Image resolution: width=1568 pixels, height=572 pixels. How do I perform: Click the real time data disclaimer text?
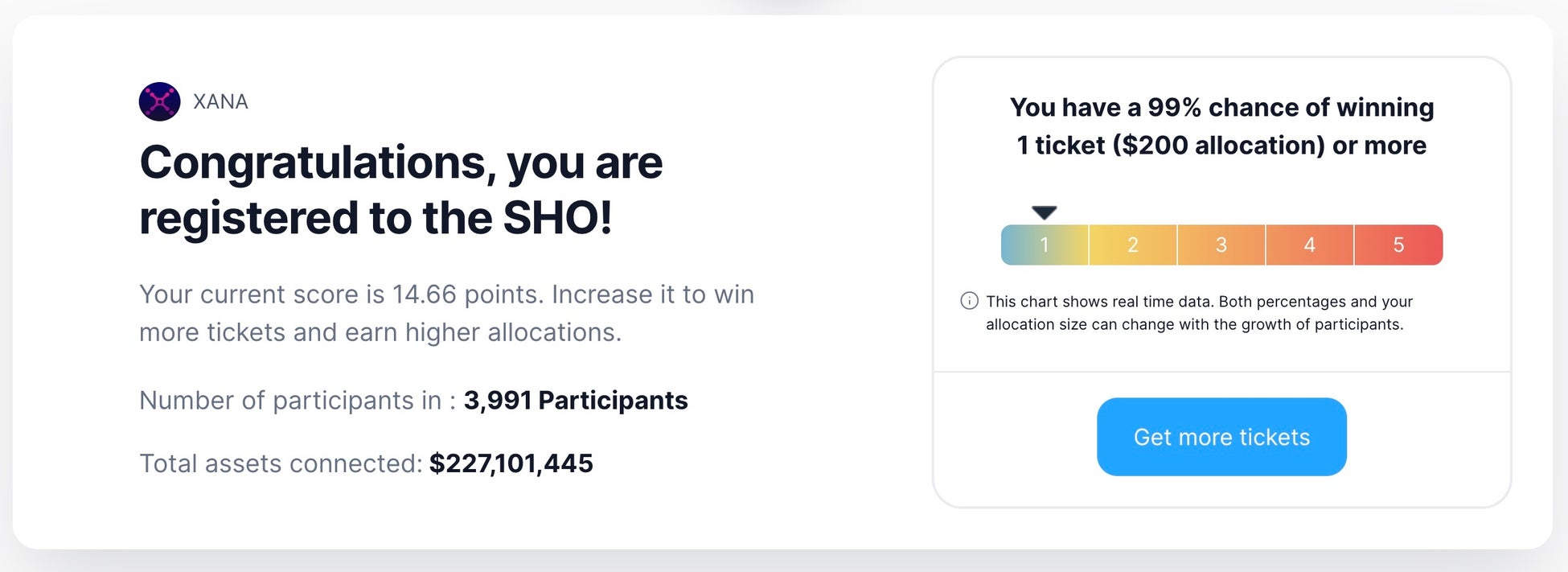coord(1198,313)
